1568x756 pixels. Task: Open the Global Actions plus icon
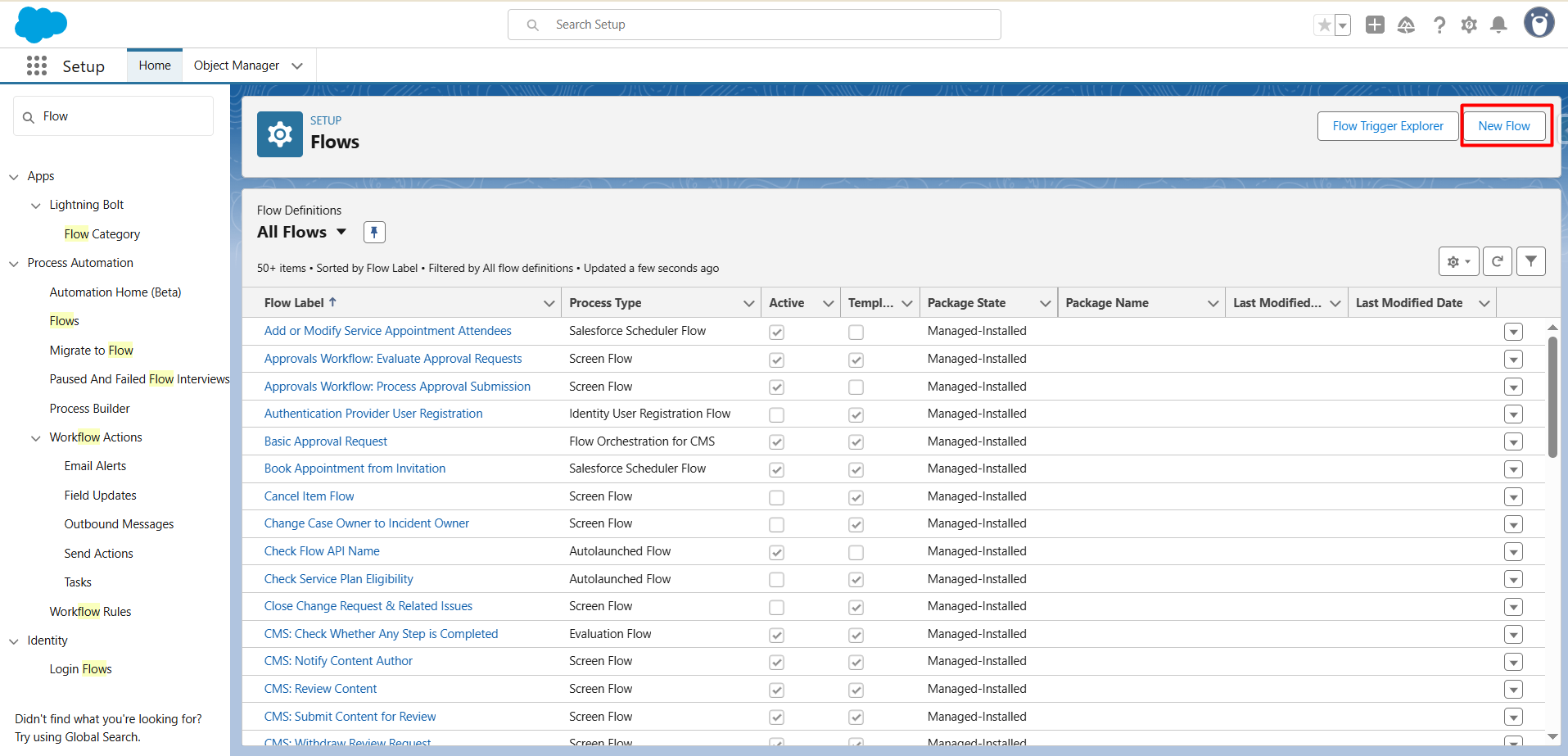tap(1375, 25)
